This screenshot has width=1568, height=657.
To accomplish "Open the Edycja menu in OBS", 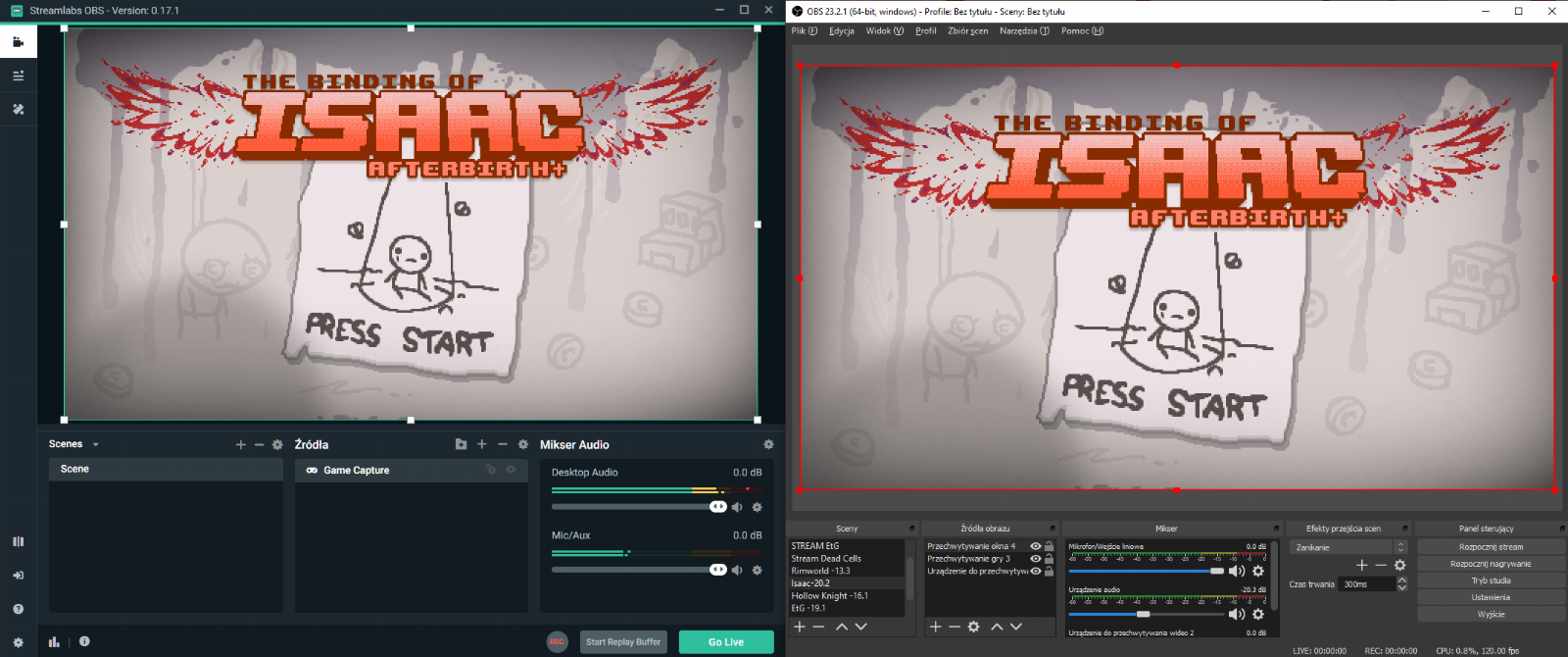I will (842, 31).
